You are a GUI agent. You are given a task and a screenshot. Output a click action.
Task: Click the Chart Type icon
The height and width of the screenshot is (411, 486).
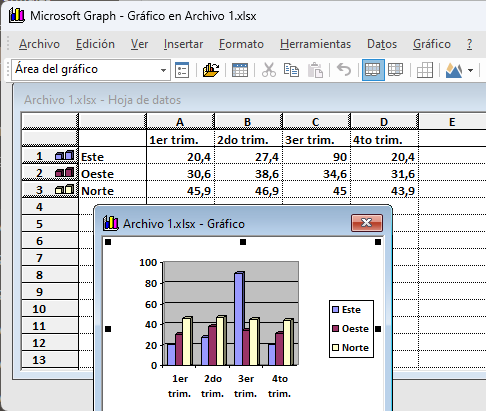454,70
